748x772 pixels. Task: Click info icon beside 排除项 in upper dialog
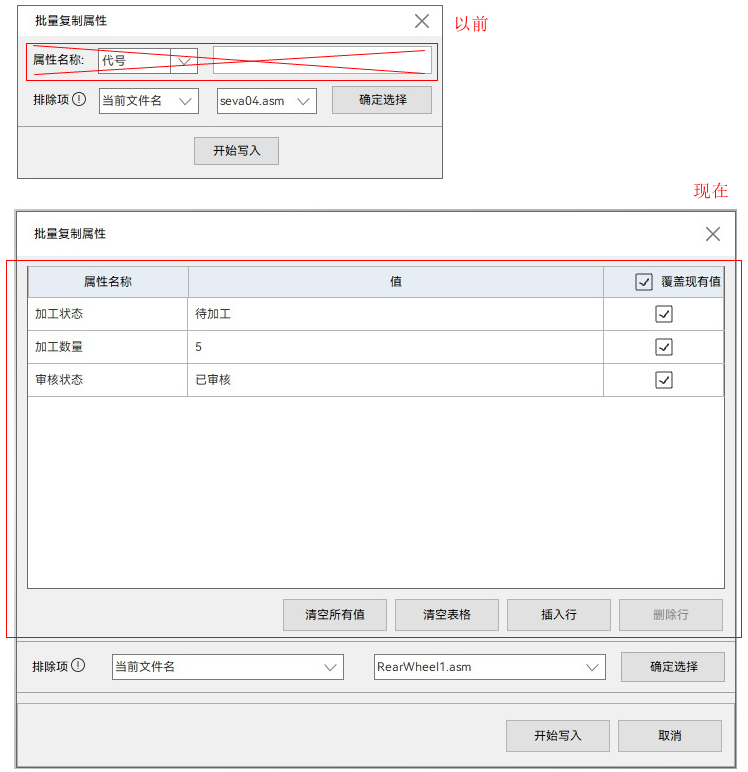(x=79, y=100)
